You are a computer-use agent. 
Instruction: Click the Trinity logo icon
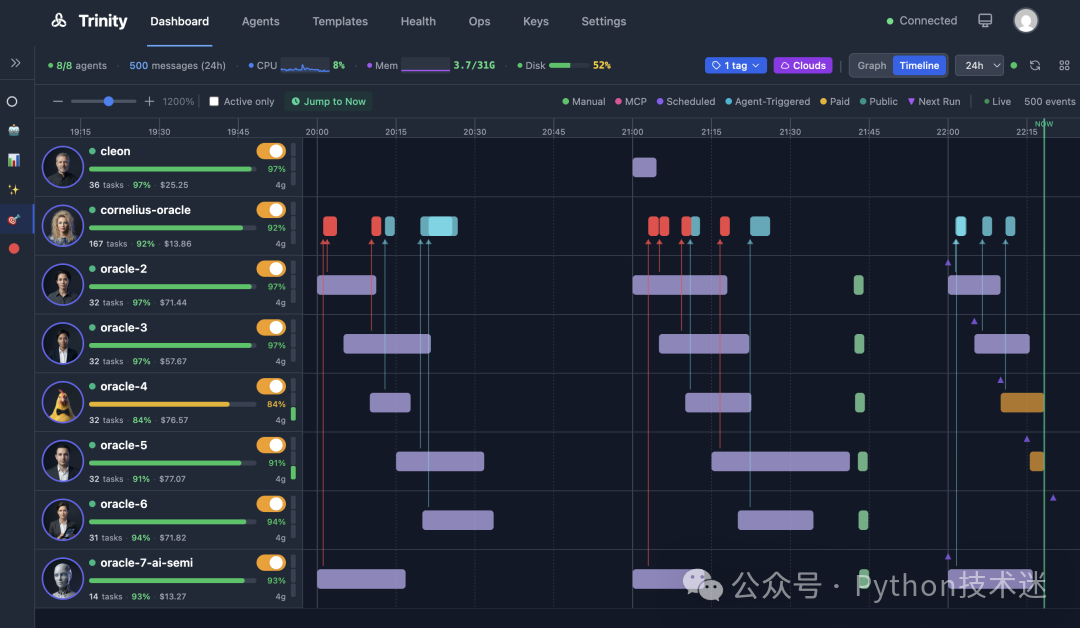59,21
